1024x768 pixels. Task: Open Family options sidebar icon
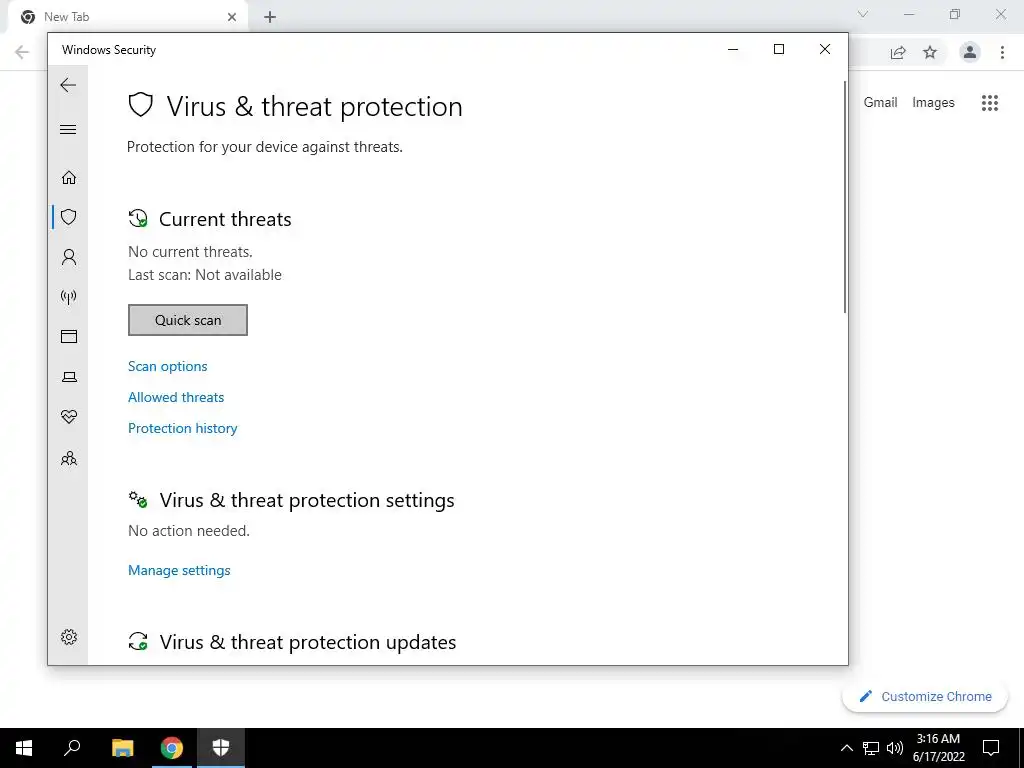coord(69,458)
